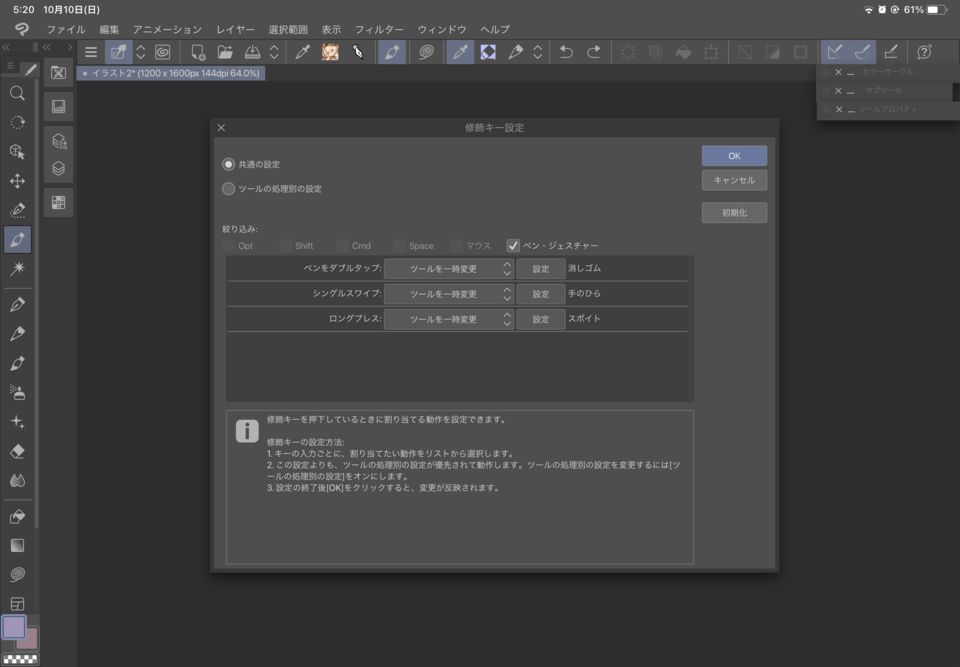Open the ファイル menu
Screen dimensions: 960x667
tap(66, 29)
